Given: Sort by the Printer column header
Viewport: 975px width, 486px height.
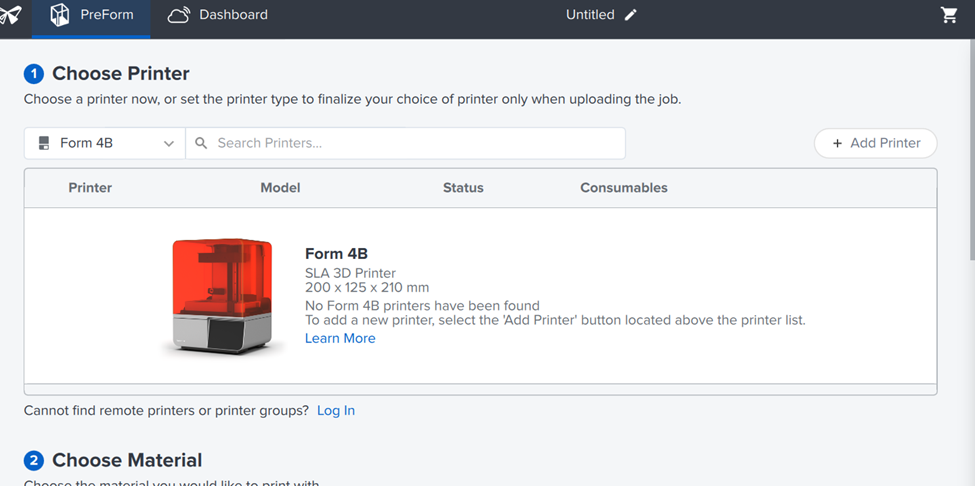Looking at the screenshot, I should [90, 188].
